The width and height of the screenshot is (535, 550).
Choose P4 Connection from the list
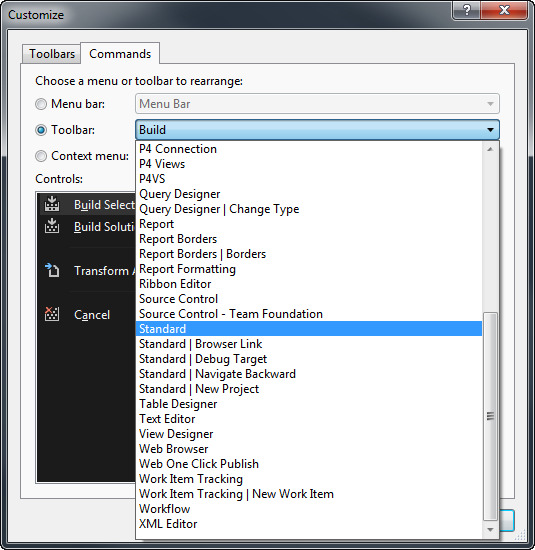coord(309,149)
